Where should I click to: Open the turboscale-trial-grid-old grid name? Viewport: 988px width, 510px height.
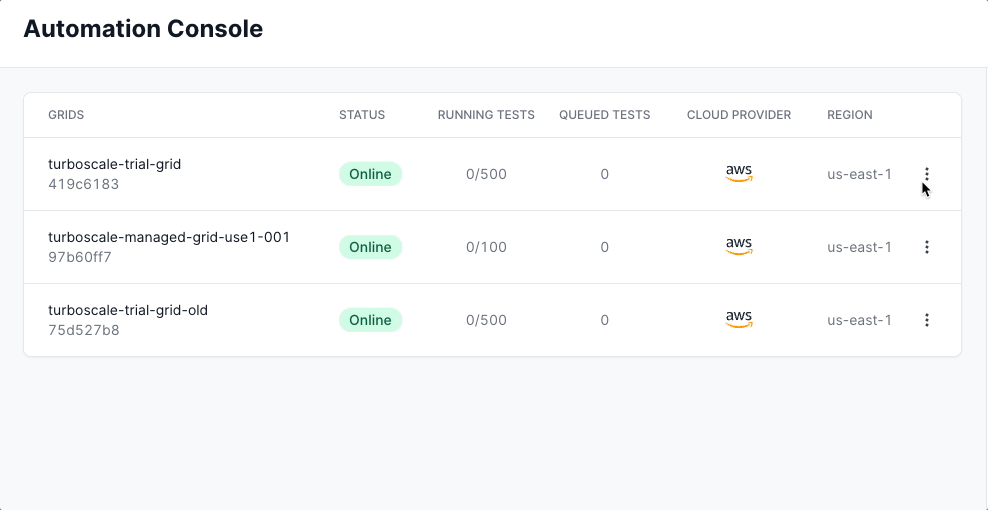coord(128,310)
